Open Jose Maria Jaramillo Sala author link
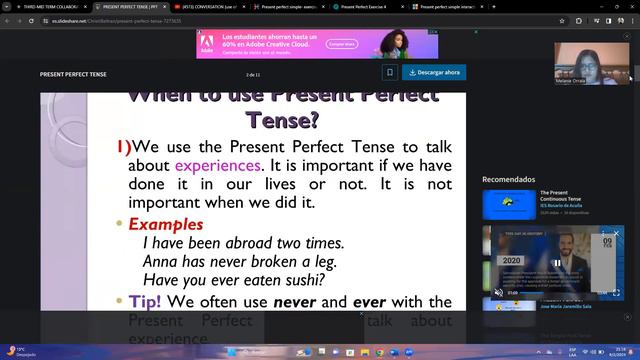The image size is (640, 360). (566, 306)
